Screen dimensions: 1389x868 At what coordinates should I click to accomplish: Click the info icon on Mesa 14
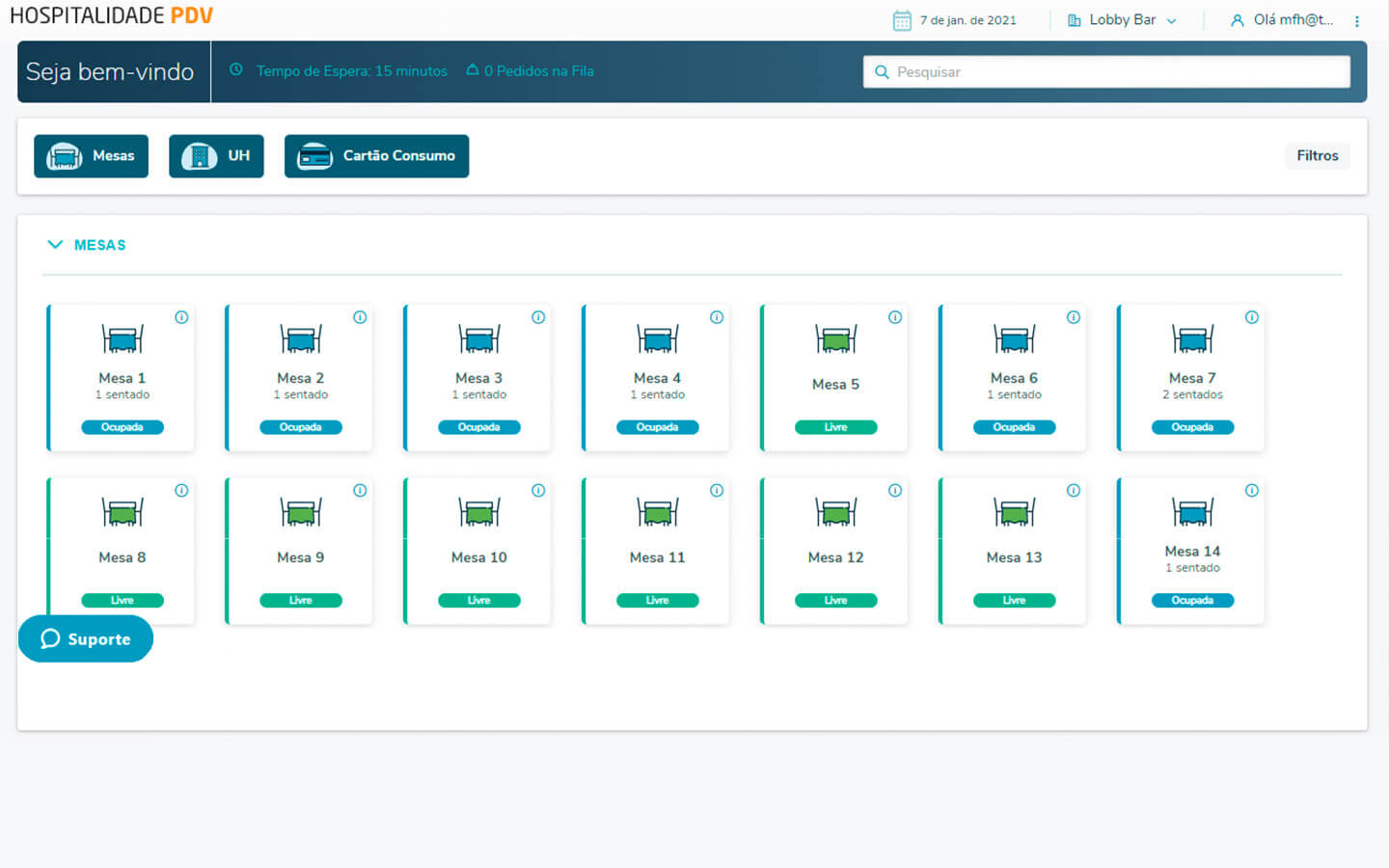[x=1251, y=491]
